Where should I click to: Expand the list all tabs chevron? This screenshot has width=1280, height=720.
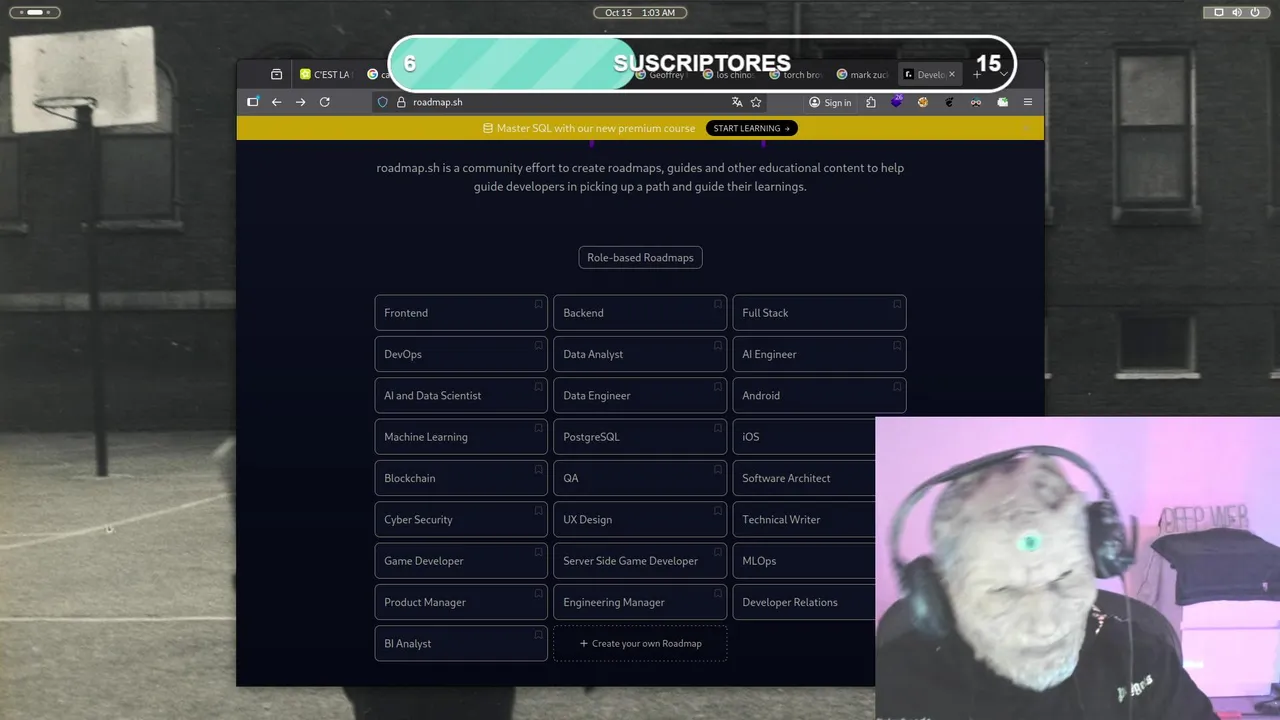tap(1004, 74)
